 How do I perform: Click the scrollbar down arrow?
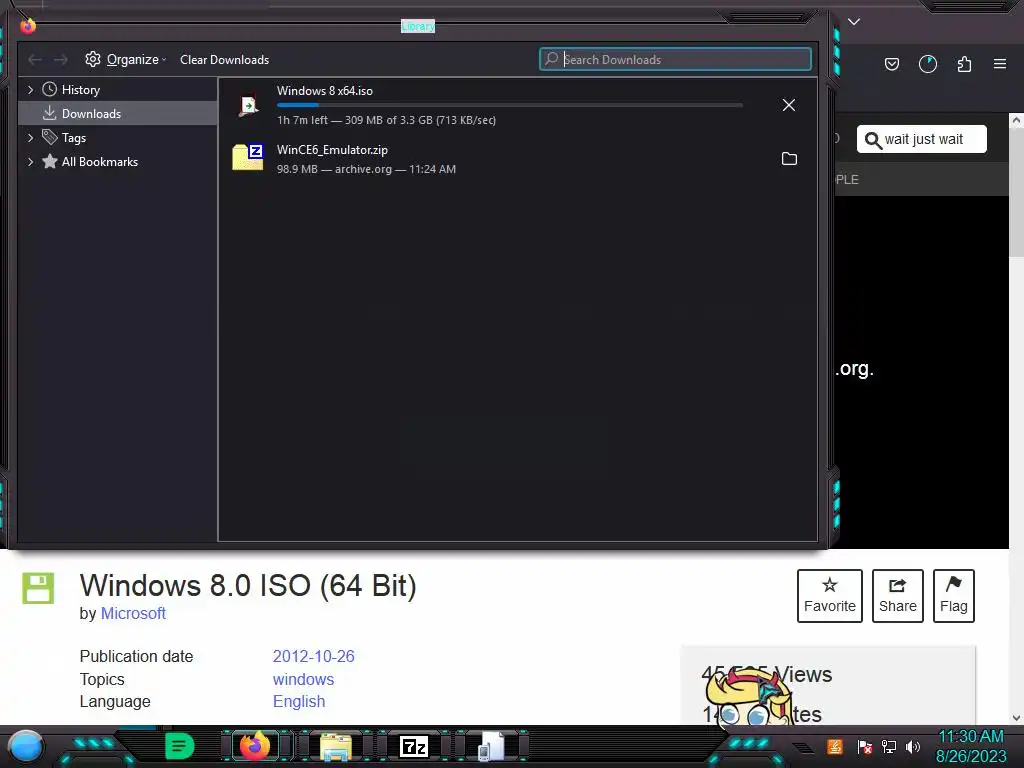[1016, 718]
